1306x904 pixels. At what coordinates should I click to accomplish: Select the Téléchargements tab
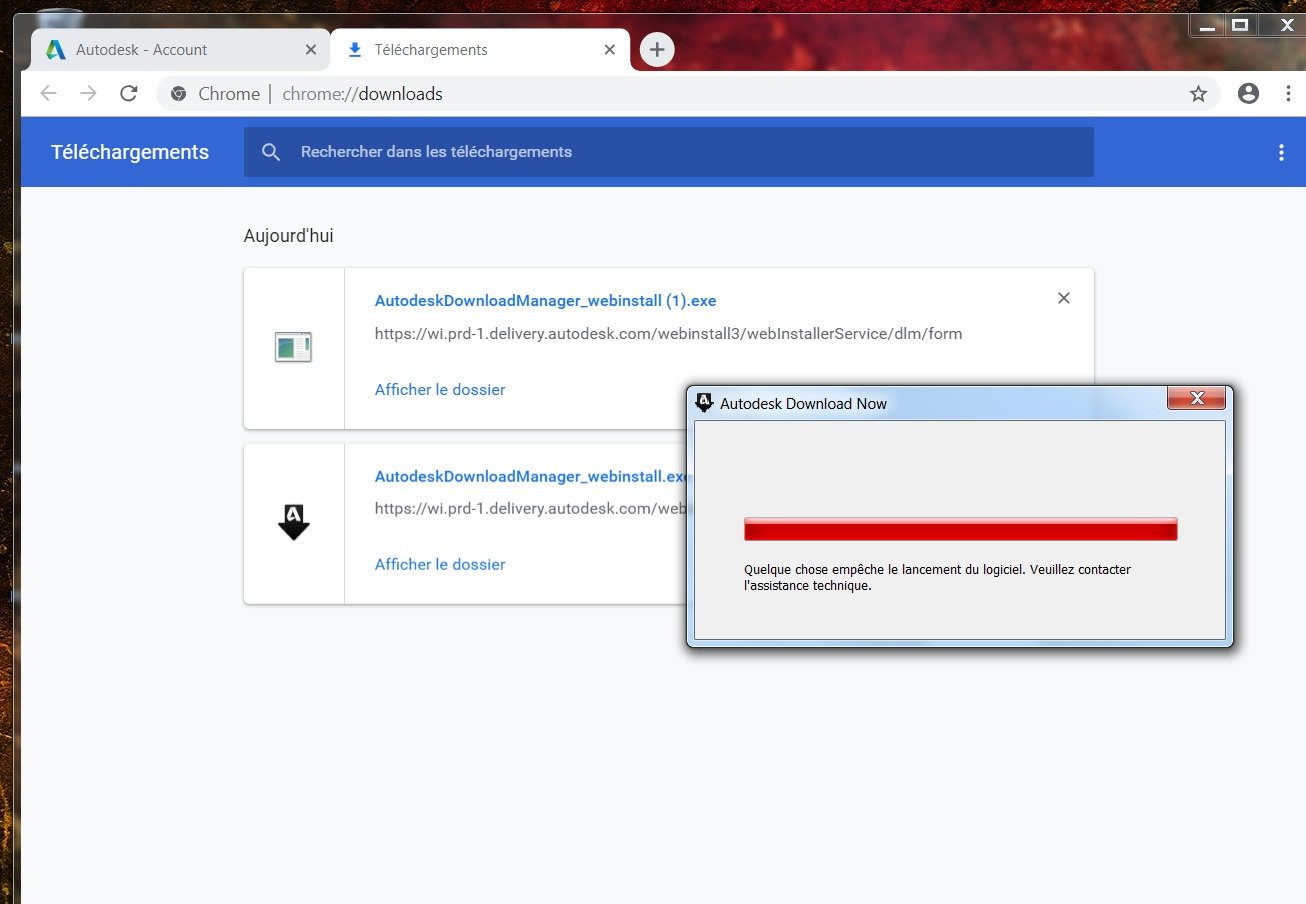click(x=480, y=50)
